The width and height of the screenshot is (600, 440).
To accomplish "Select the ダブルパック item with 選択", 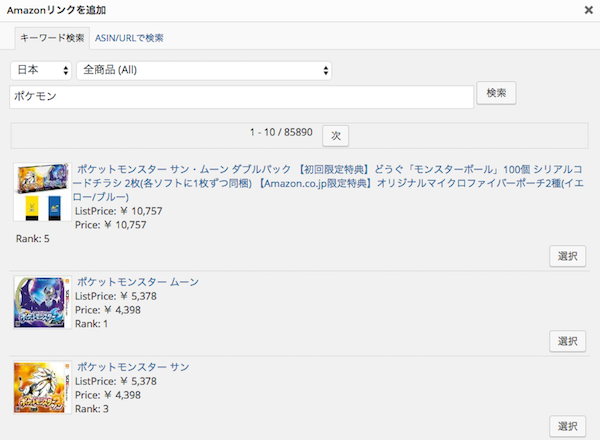I will point(567,256).
